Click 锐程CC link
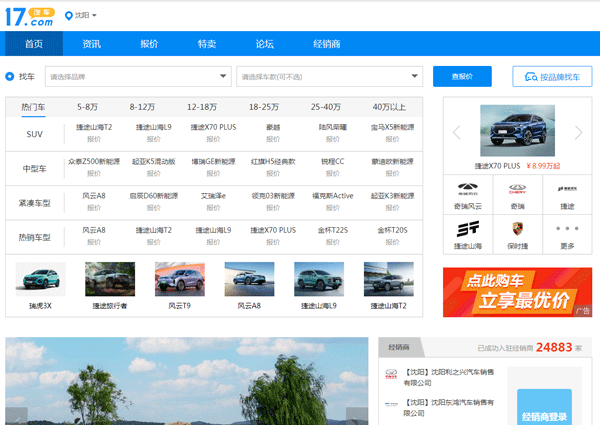The height and width of the screenshot is (425, 600). 333,161
